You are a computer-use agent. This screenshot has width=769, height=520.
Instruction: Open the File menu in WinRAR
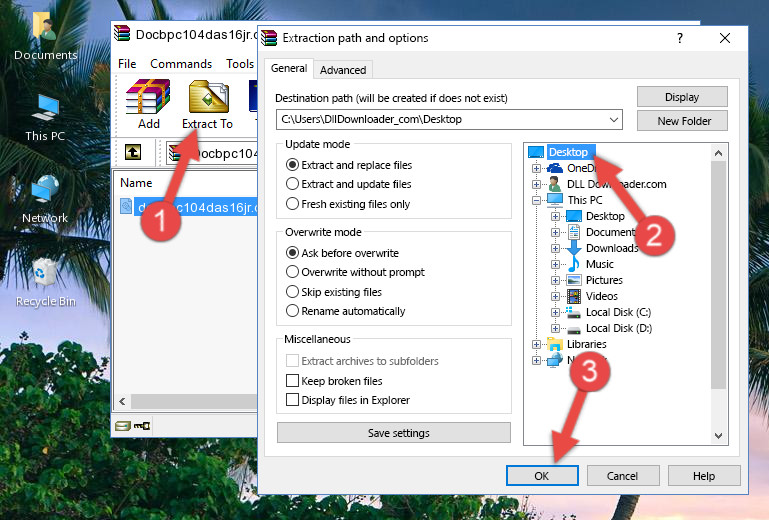[x=127, y=64]
